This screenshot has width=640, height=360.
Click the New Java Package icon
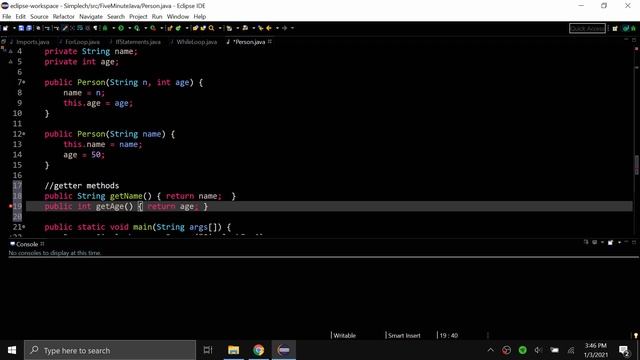pyautogui.click(x=169, y=28)
